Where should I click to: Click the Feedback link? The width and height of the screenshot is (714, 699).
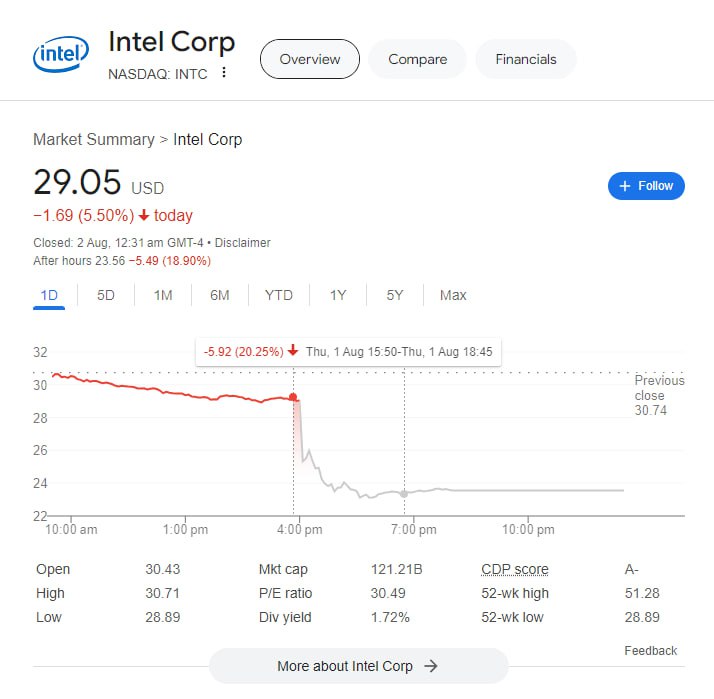(x=651, y=651)
